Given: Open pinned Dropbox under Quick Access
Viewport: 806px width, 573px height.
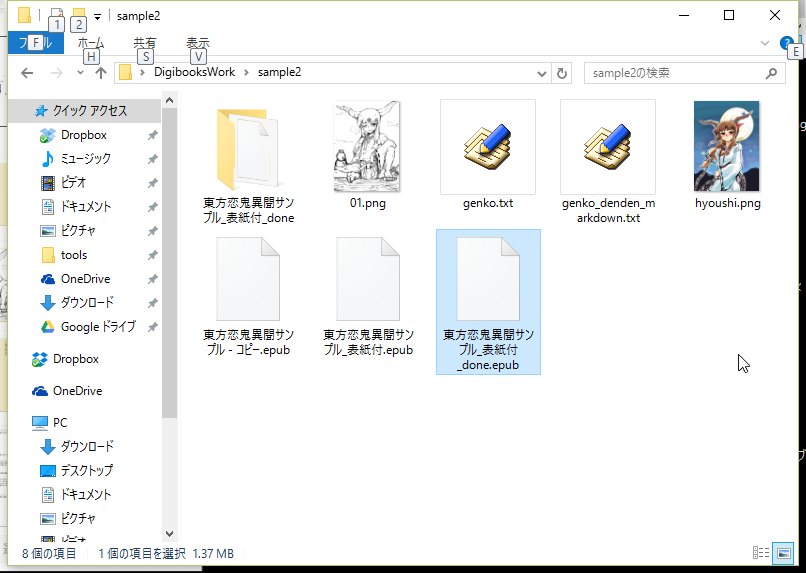Looking at the screenshot, I should [x=83, y=135].
